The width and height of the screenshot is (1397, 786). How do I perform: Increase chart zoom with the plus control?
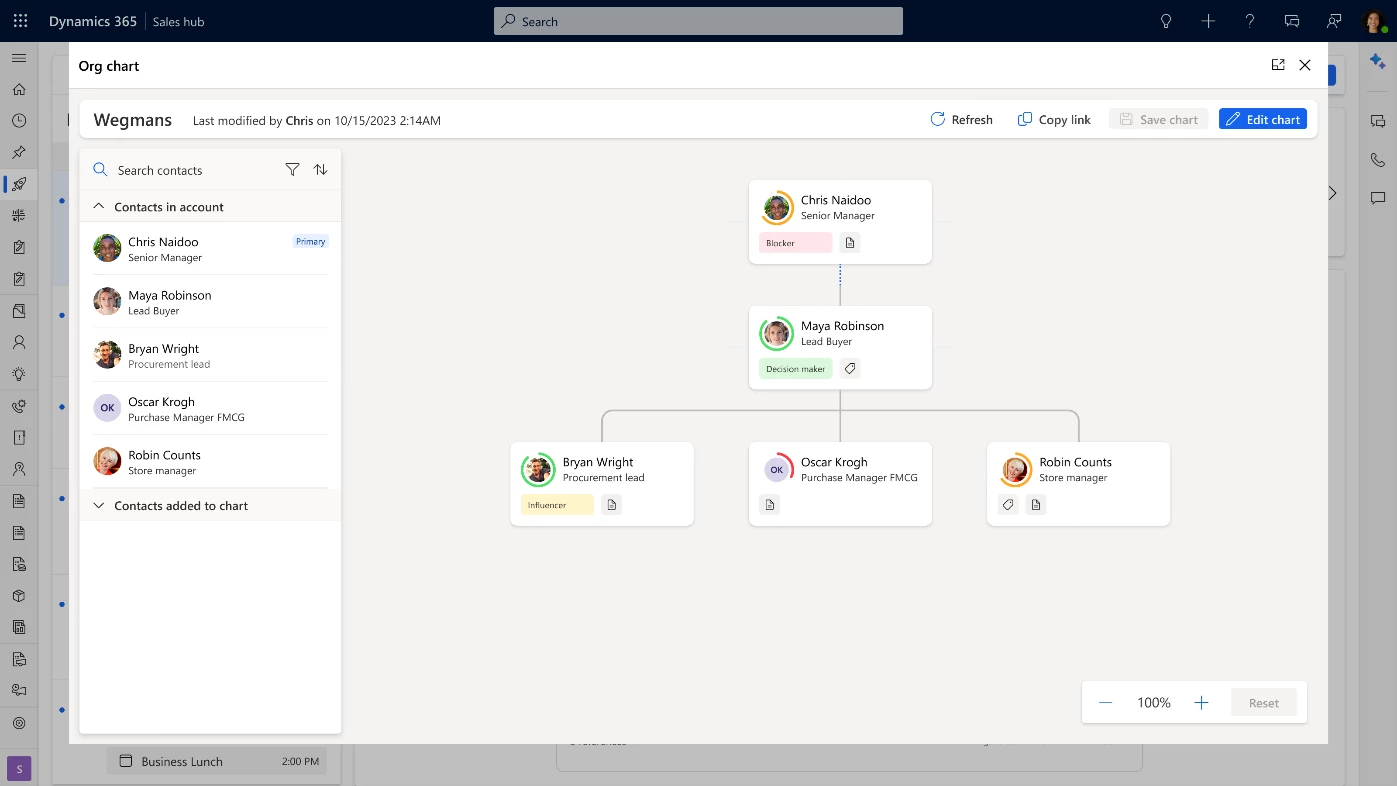click(x=1201, y=702)
